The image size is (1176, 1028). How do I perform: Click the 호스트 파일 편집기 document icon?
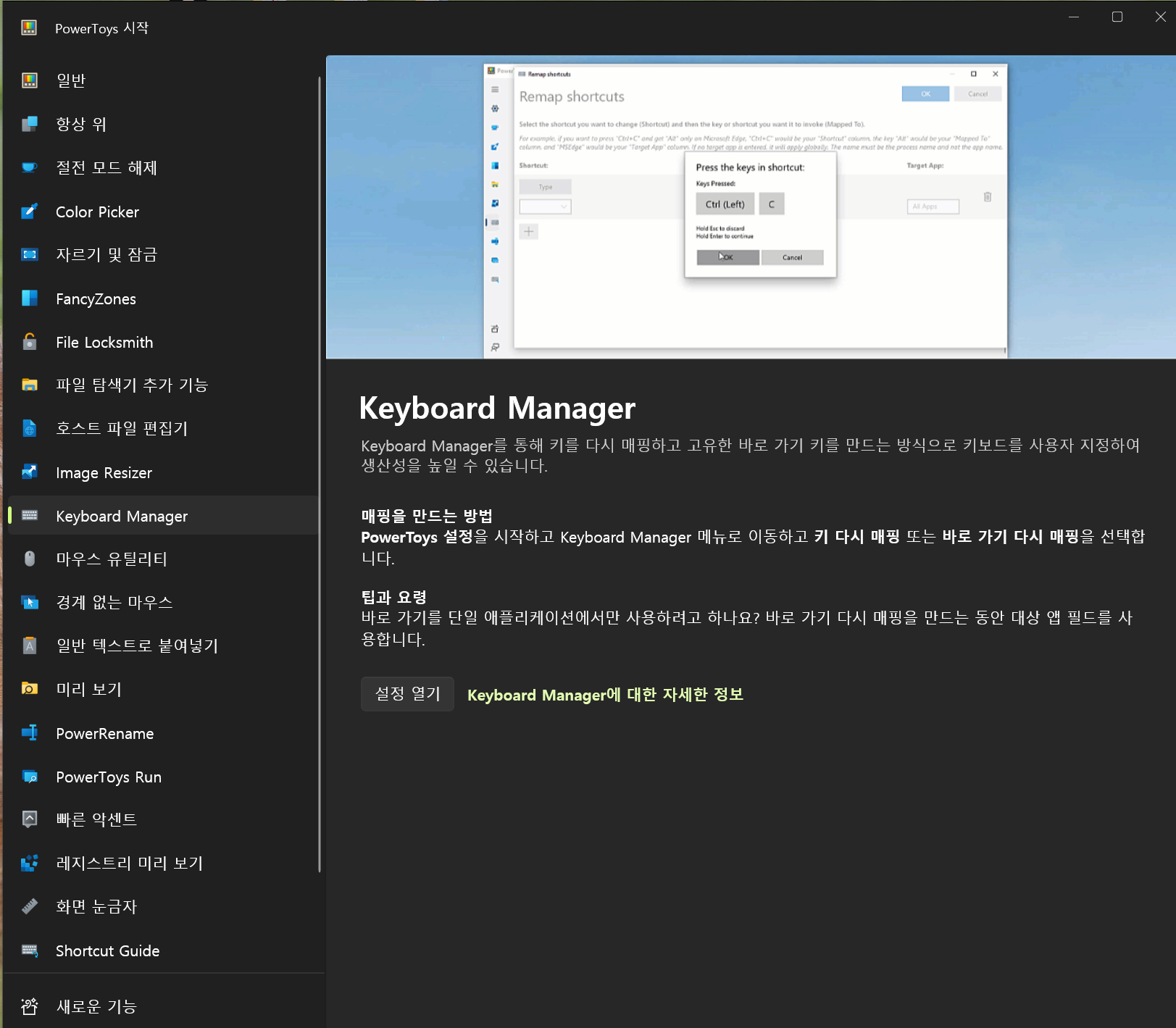tap(30, 428)
